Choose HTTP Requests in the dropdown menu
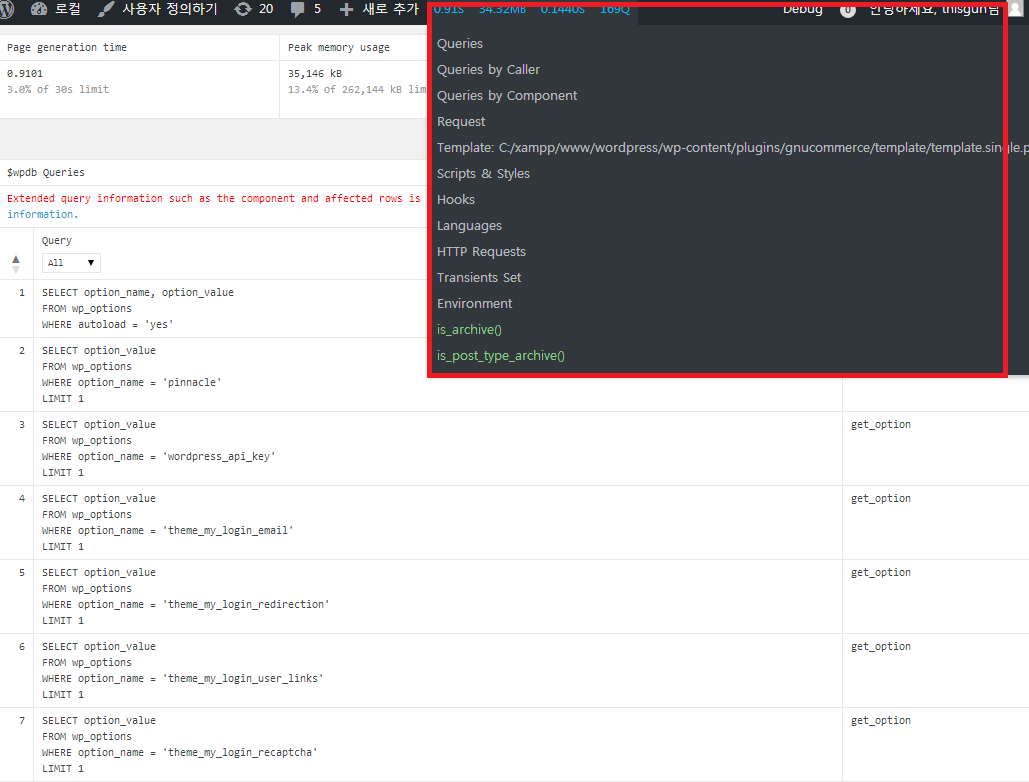Image resolution: width=1029 pixels, height=782 pixels. coord(481,252)
